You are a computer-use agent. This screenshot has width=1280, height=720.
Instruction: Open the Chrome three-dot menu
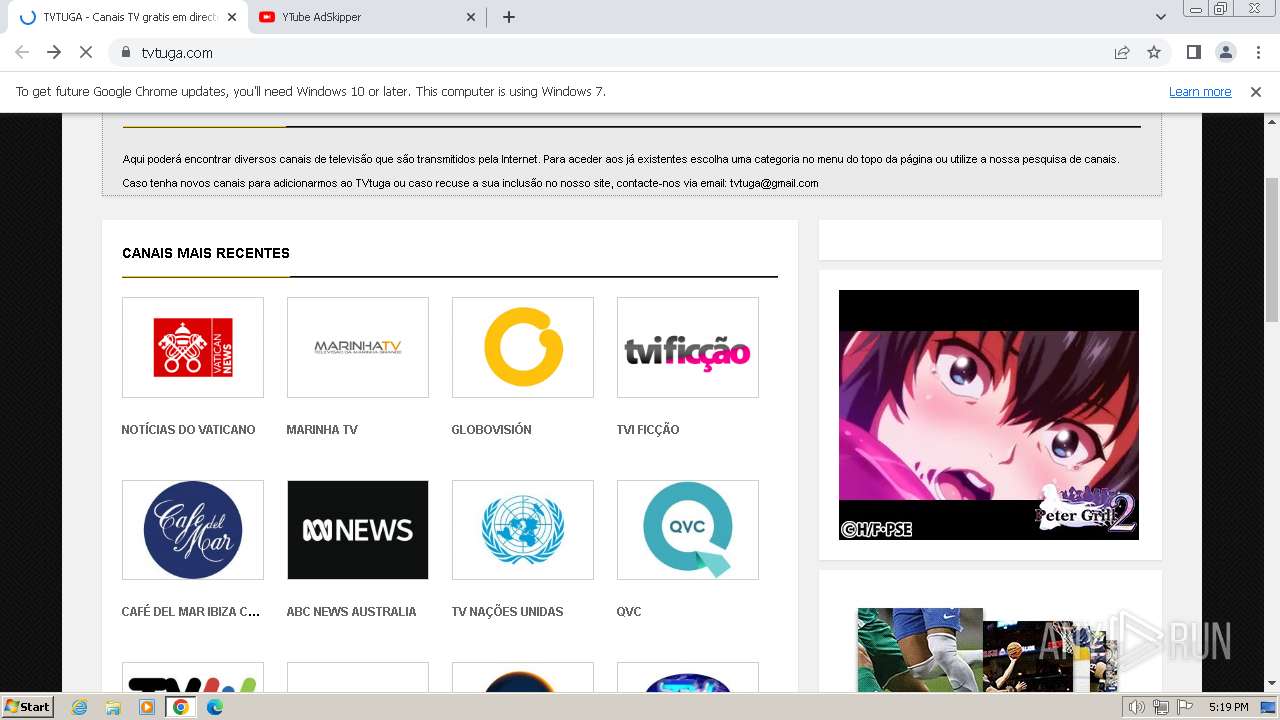1258,52
